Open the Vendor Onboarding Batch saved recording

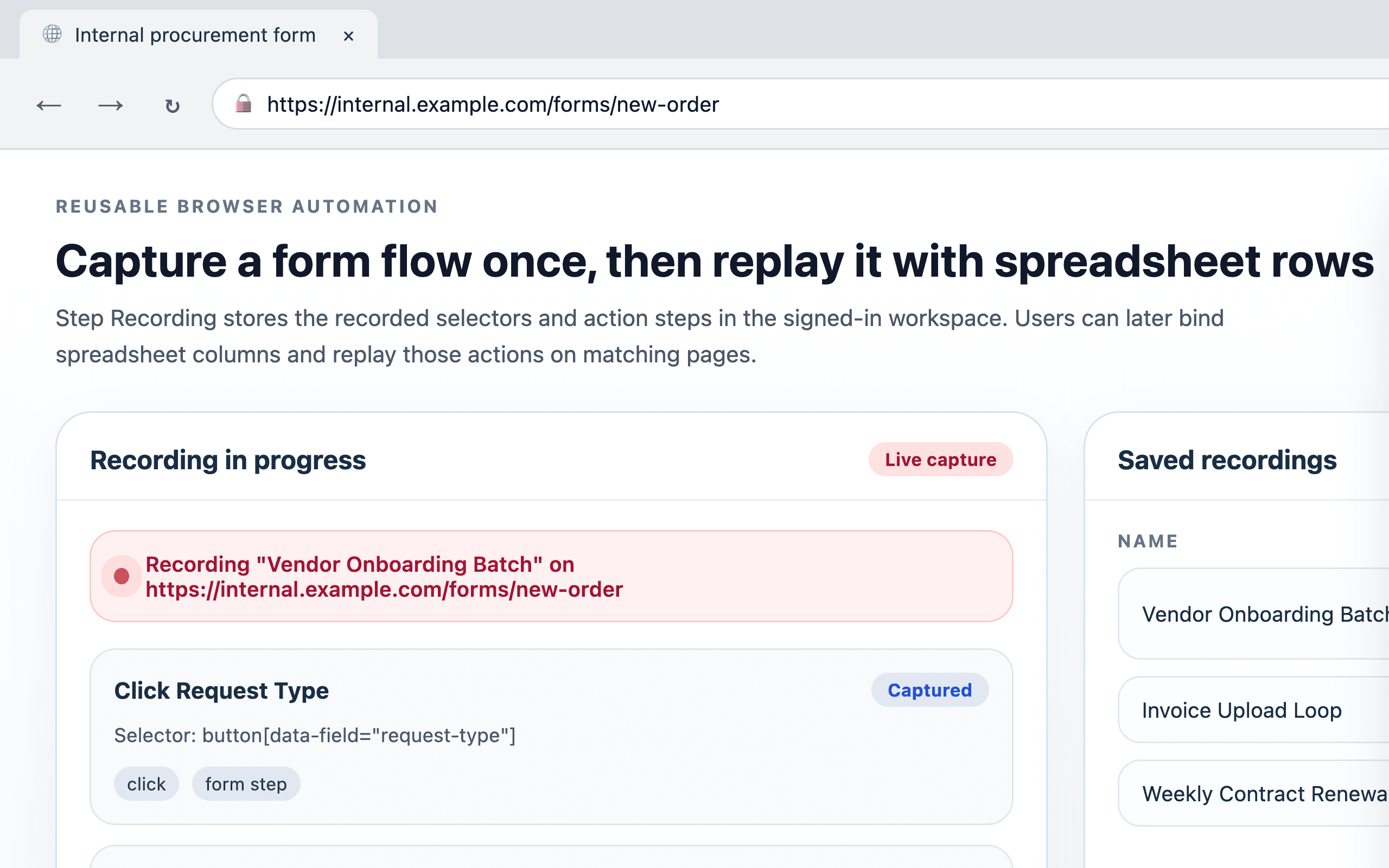point(1254,614)
